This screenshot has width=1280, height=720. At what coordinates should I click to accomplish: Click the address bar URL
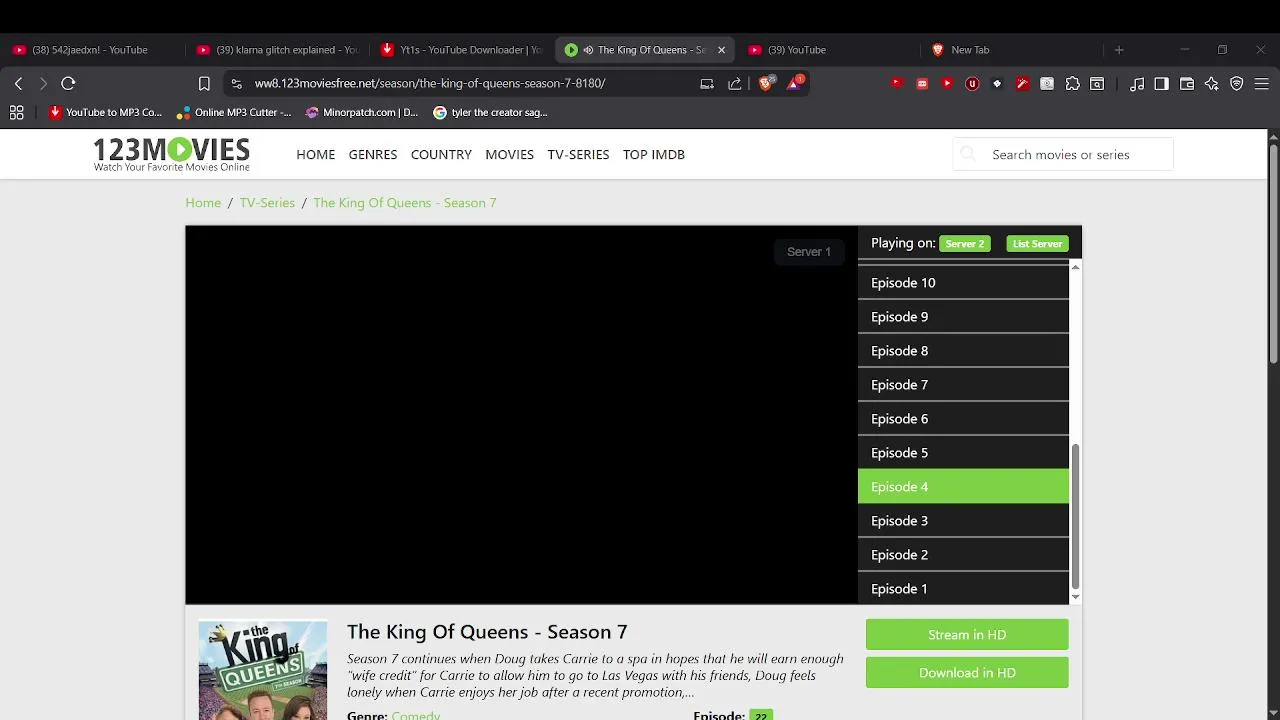click(430, 83)
